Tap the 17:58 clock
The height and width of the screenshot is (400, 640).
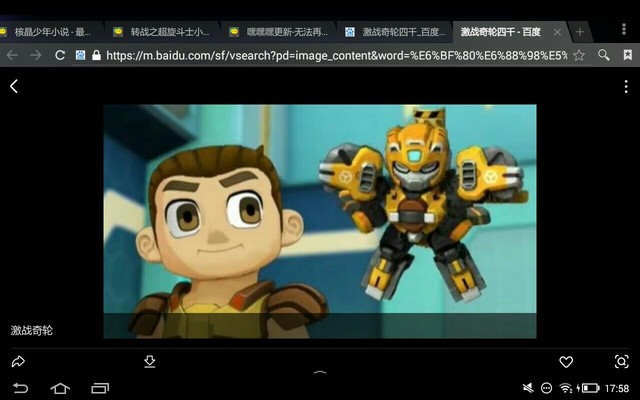click(x=617, y=388)
